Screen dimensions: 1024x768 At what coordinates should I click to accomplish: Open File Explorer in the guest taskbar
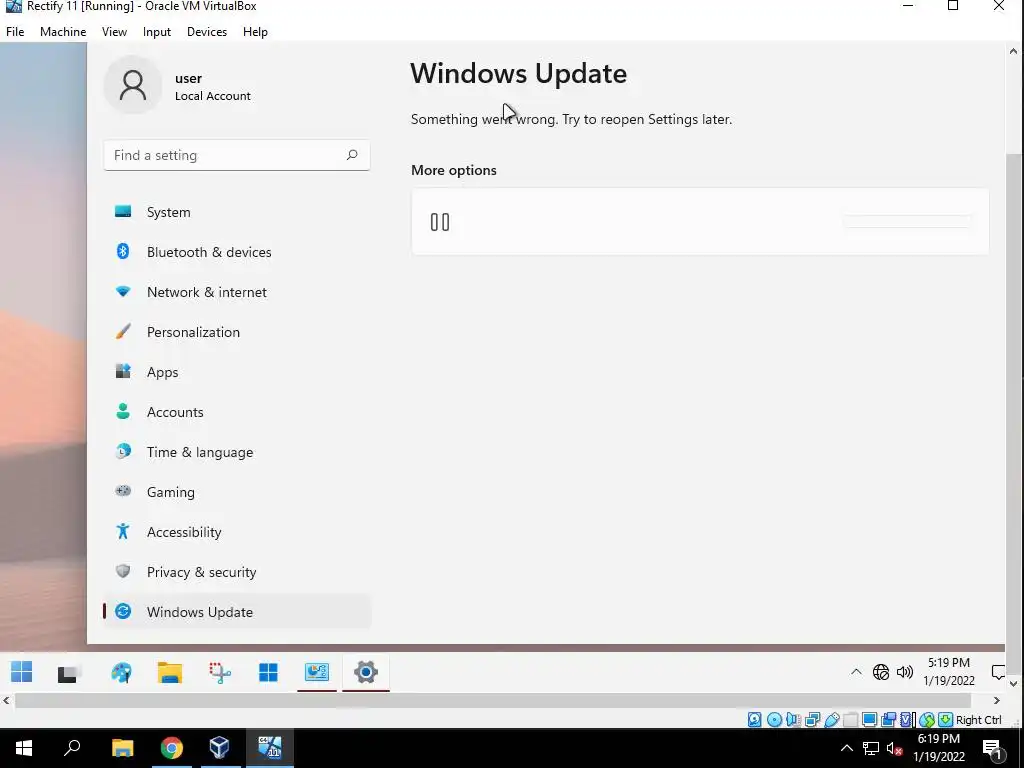pyautogui.click(x=170, y=673)
